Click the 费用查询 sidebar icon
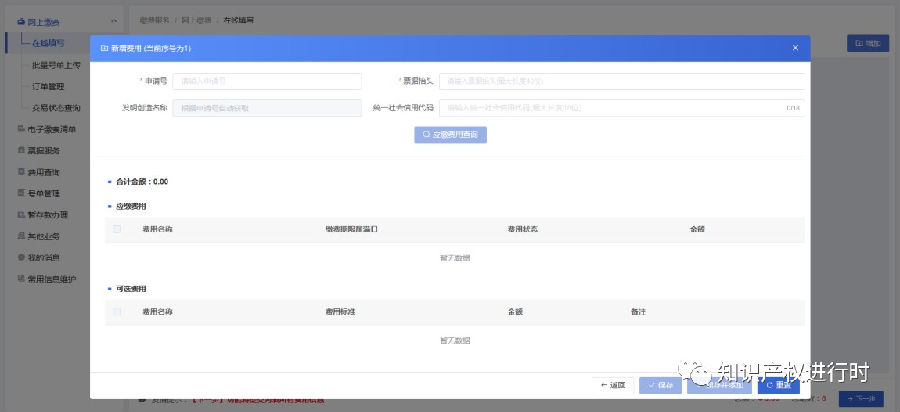Screen dimensions: 900x412 click(x=21, y=172)
